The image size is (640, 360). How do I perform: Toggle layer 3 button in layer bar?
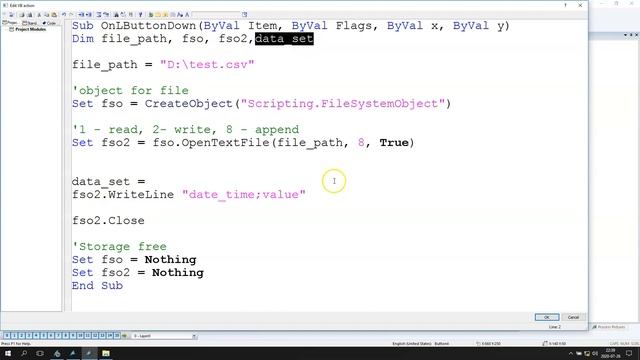(x=29, y=336)
